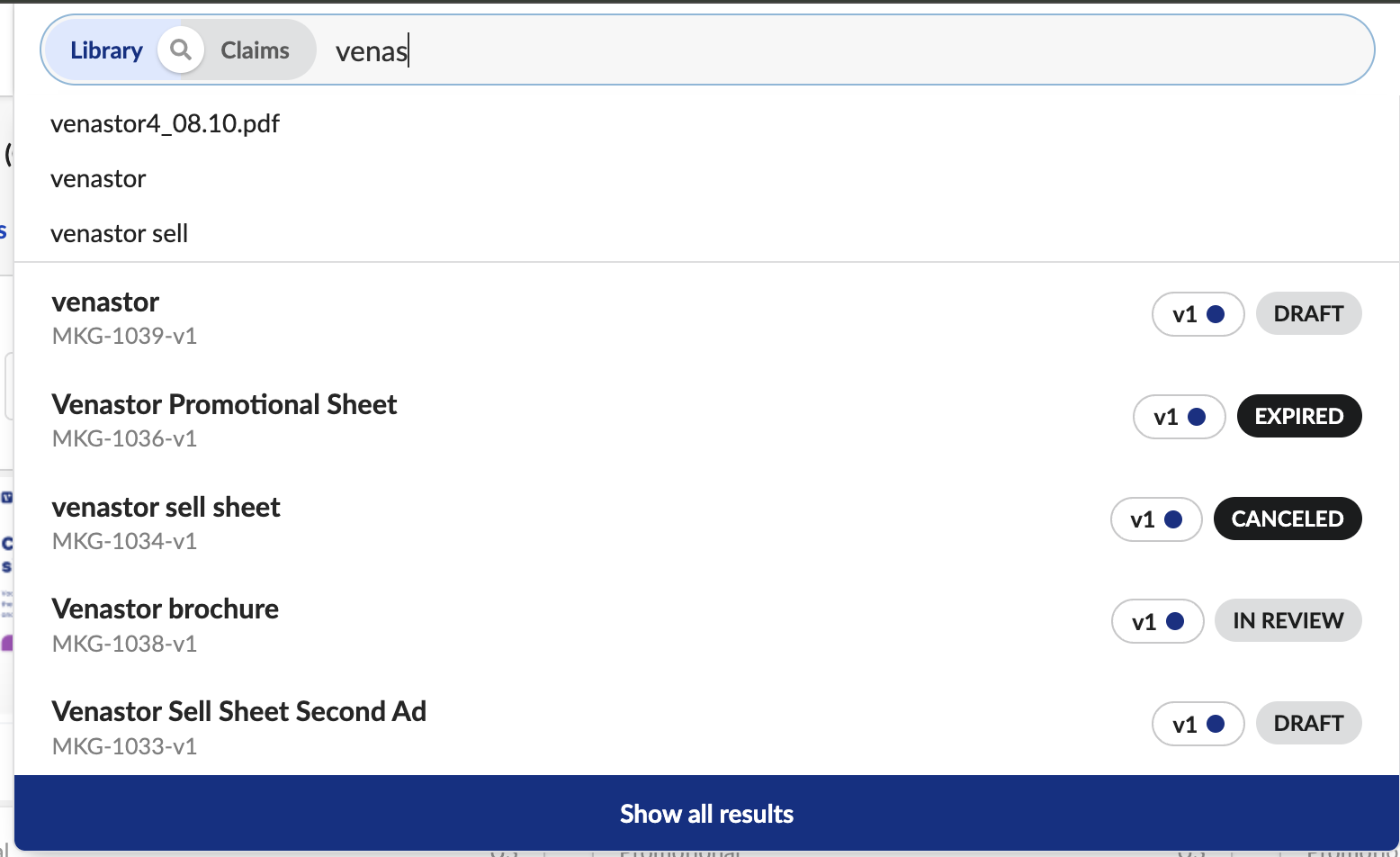1400x857 pixels.
Task: Switch search scope to Library
Action: point(106,50)
